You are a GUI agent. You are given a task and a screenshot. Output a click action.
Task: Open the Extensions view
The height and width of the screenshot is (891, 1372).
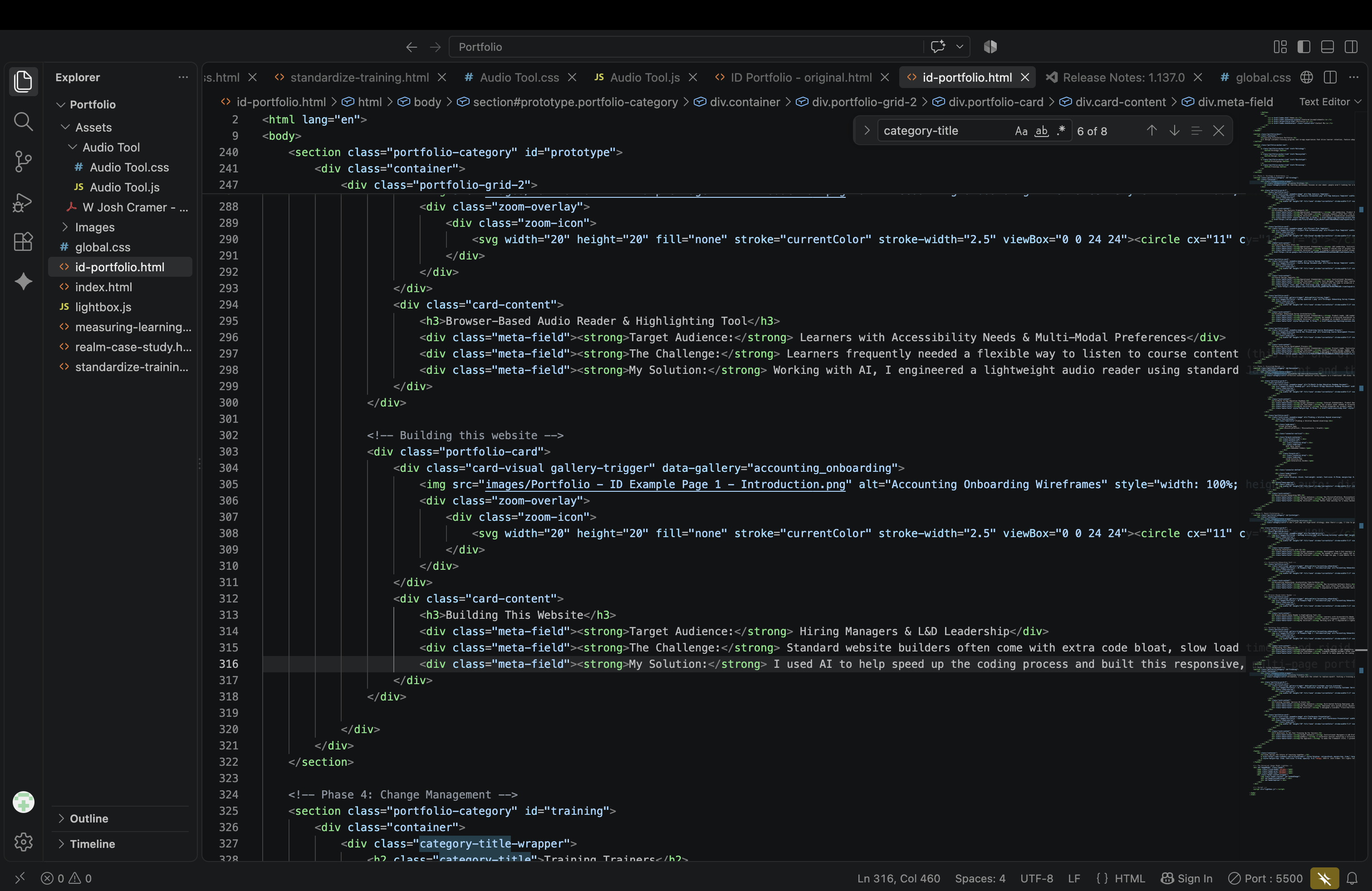pos(23,241)
